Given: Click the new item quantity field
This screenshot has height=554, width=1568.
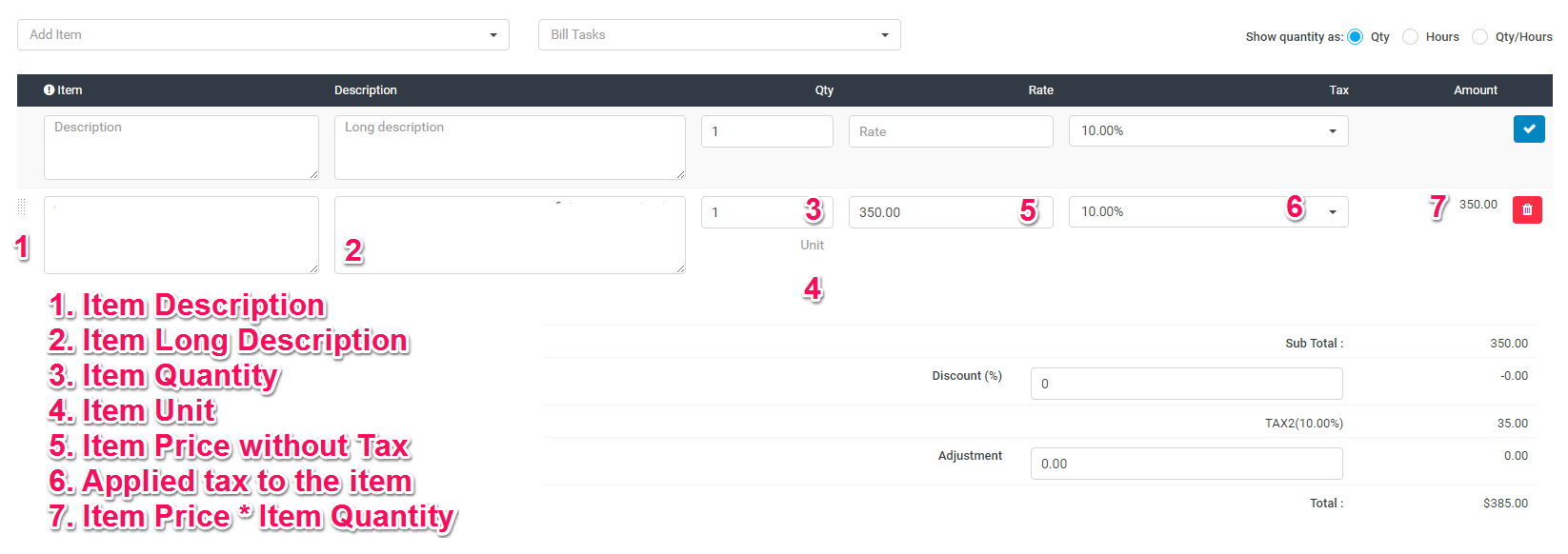Looking at the screenshot, I should (x=767, y=132).
